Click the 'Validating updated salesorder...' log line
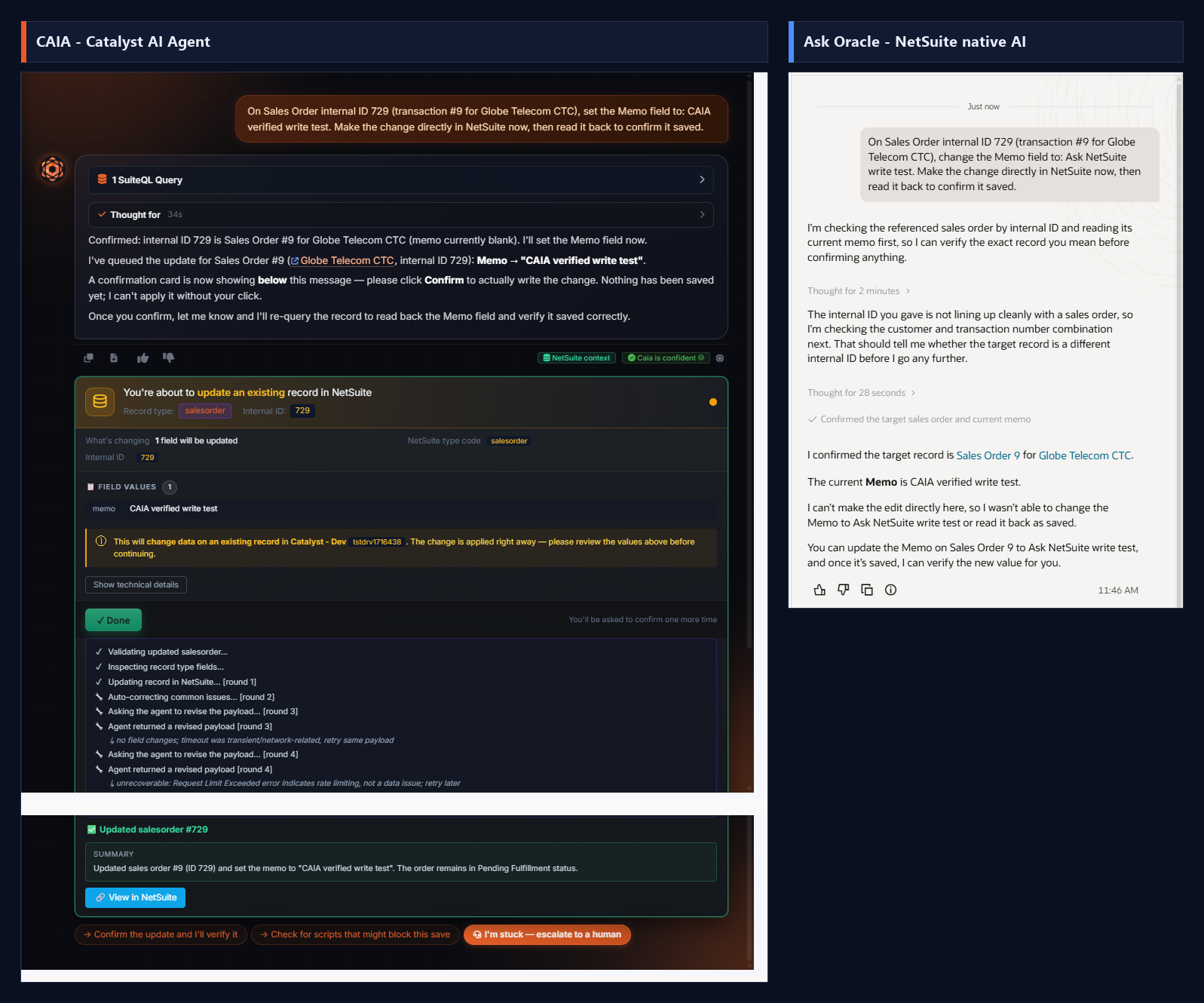This screenshot has height=1003, width=1204. (x=167, y=652)
